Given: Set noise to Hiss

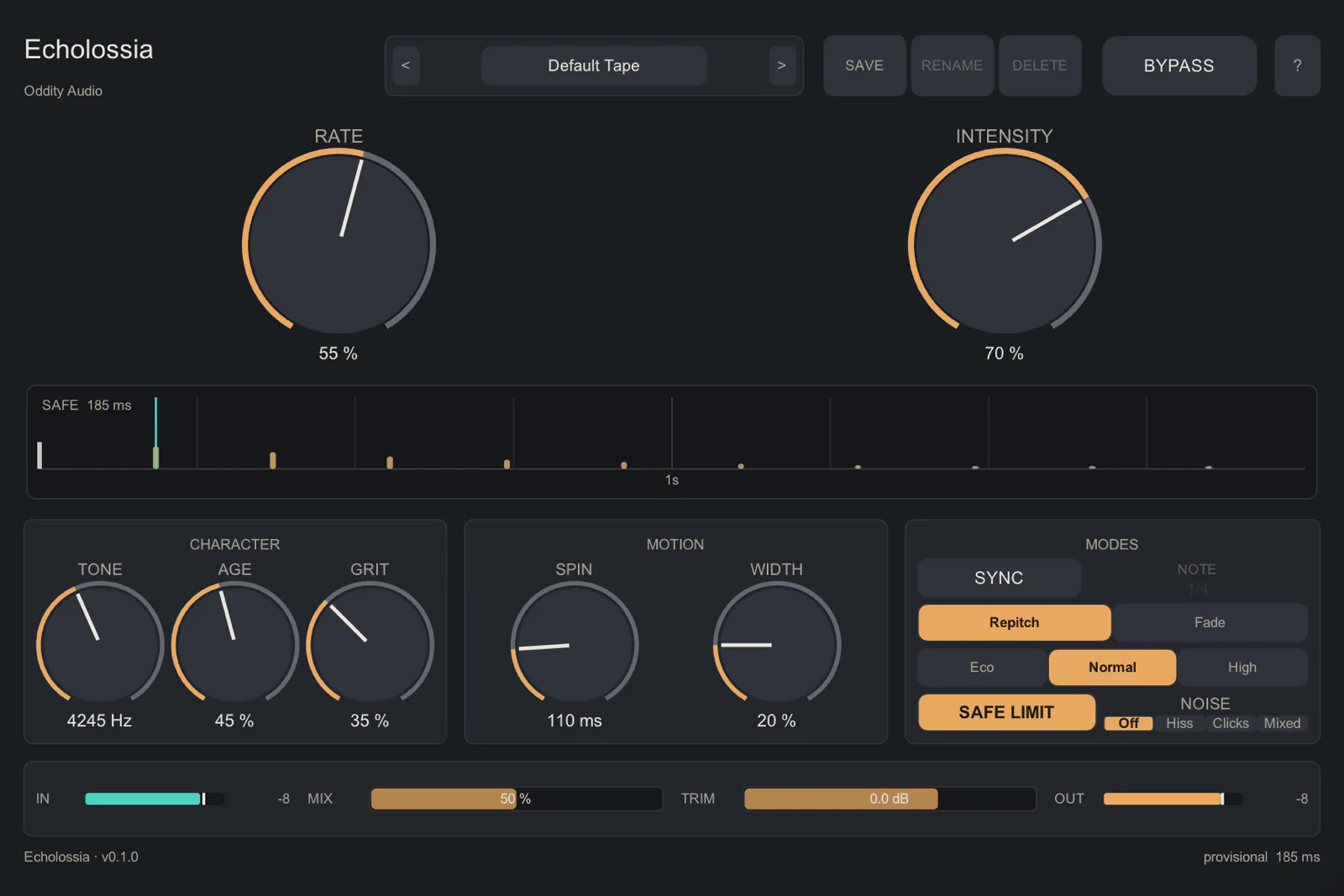Looking at the screenshot, I should click(x=1179, y=723).
